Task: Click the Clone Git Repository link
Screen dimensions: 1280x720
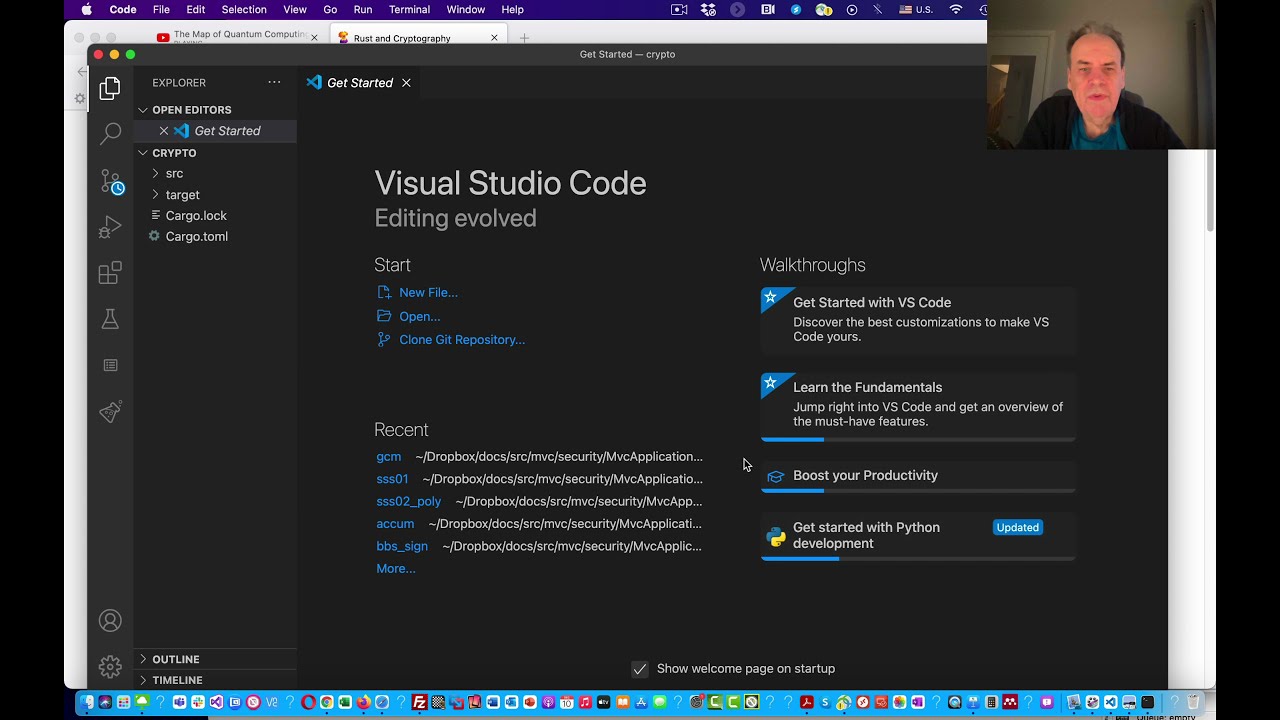Action: pos(461,340)
